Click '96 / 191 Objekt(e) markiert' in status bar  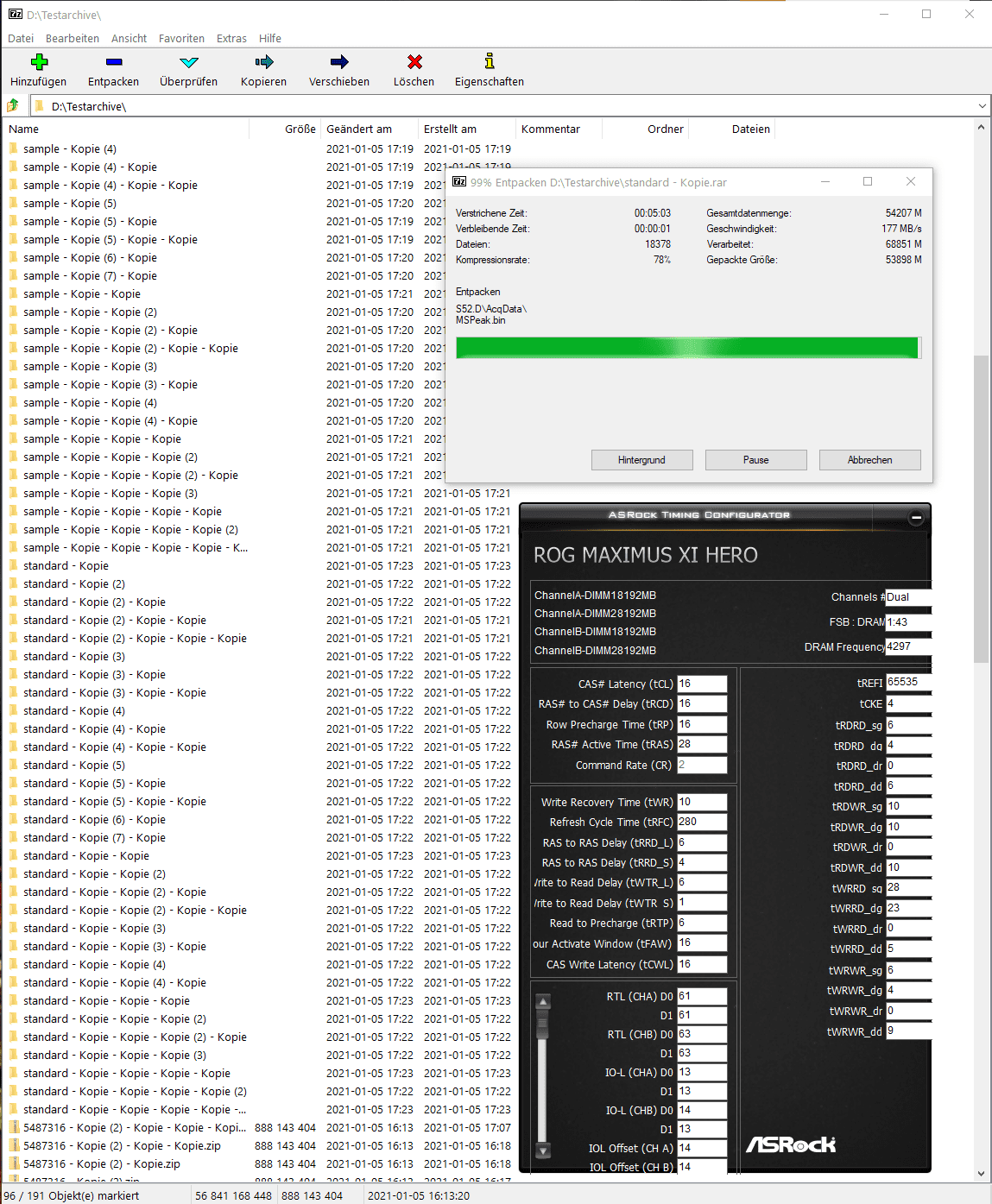[72, 1195]
